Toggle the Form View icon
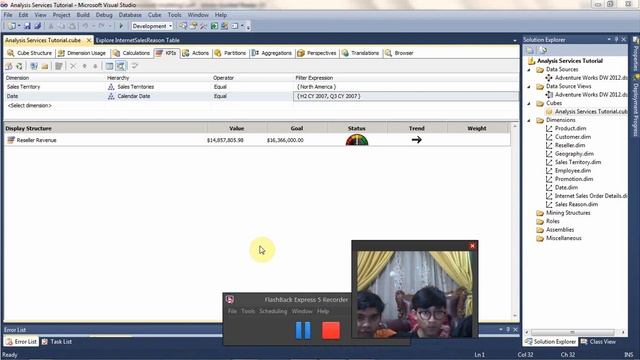The width and height of the screenshot is (640, 360). click(109, 66)
